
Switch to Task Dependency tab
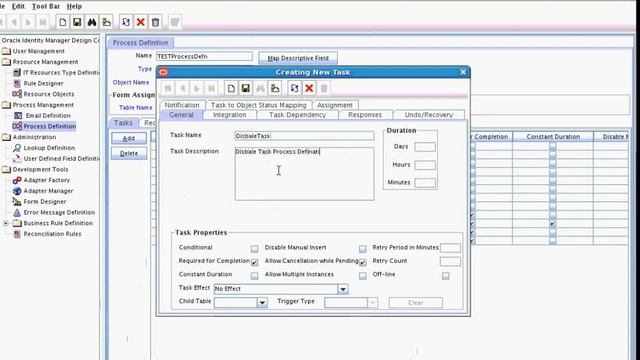point(298,115)
